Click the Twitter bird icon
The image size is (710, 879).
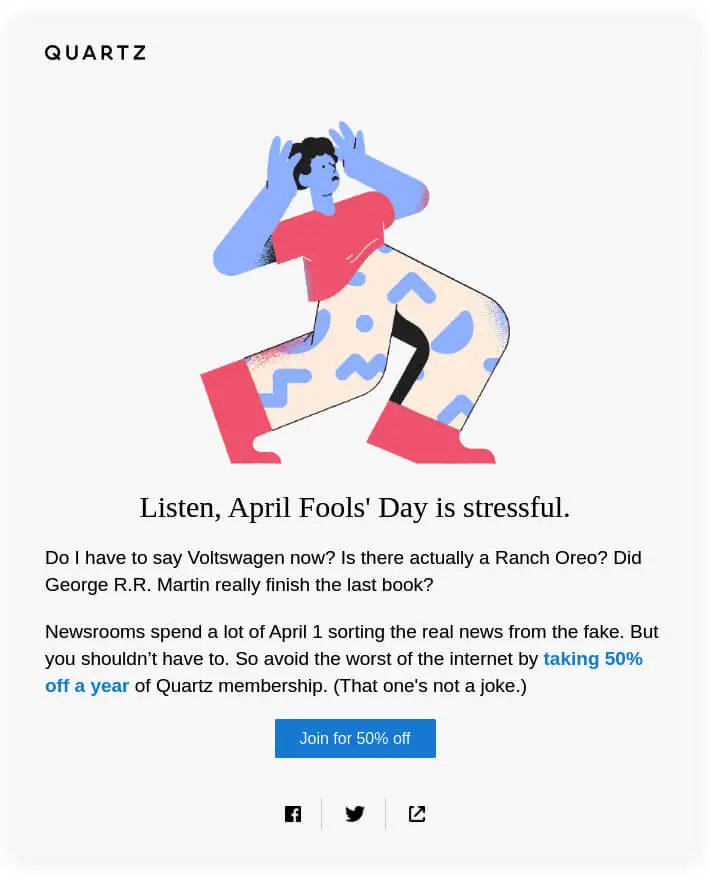pos(355,814)
